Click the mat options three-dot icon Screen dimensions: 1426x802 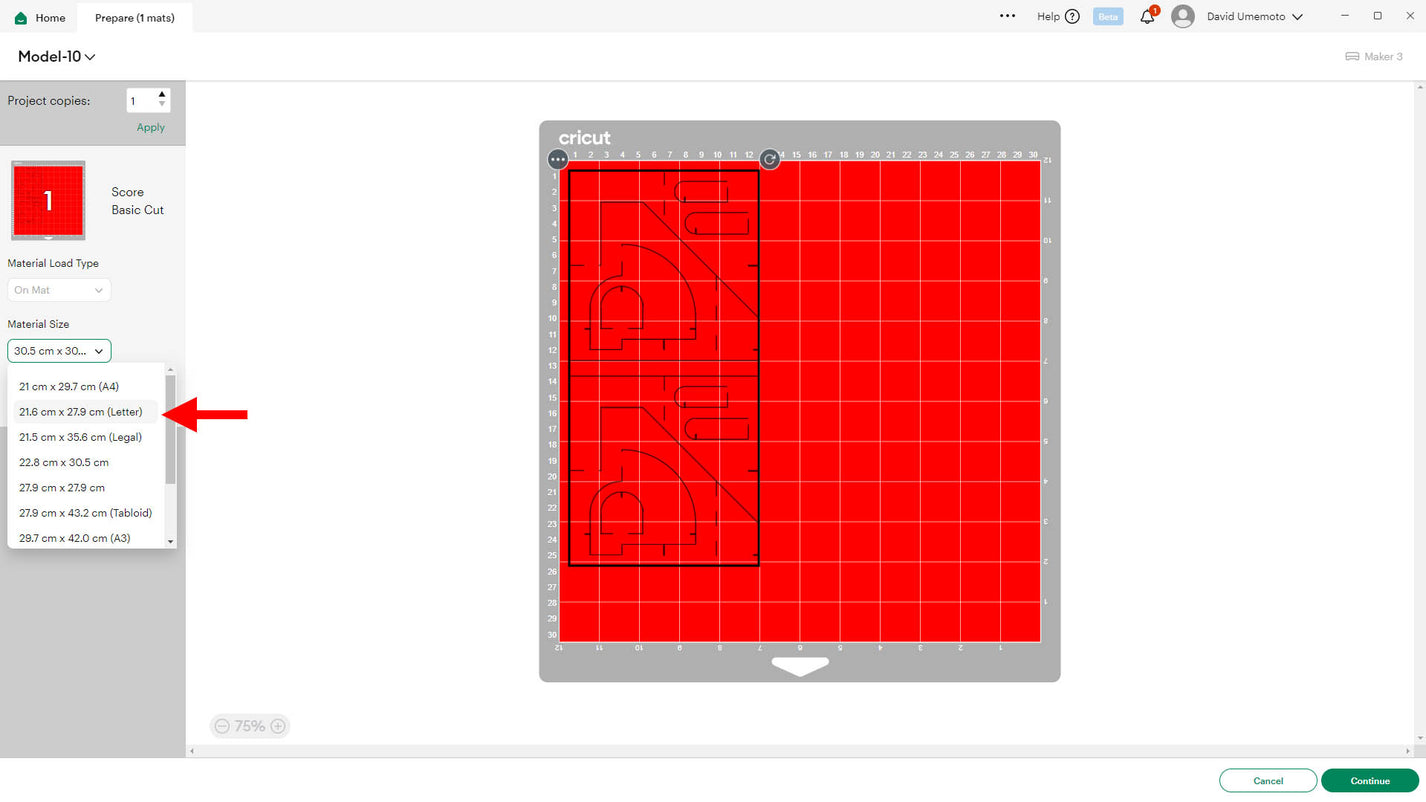point(558,159)
